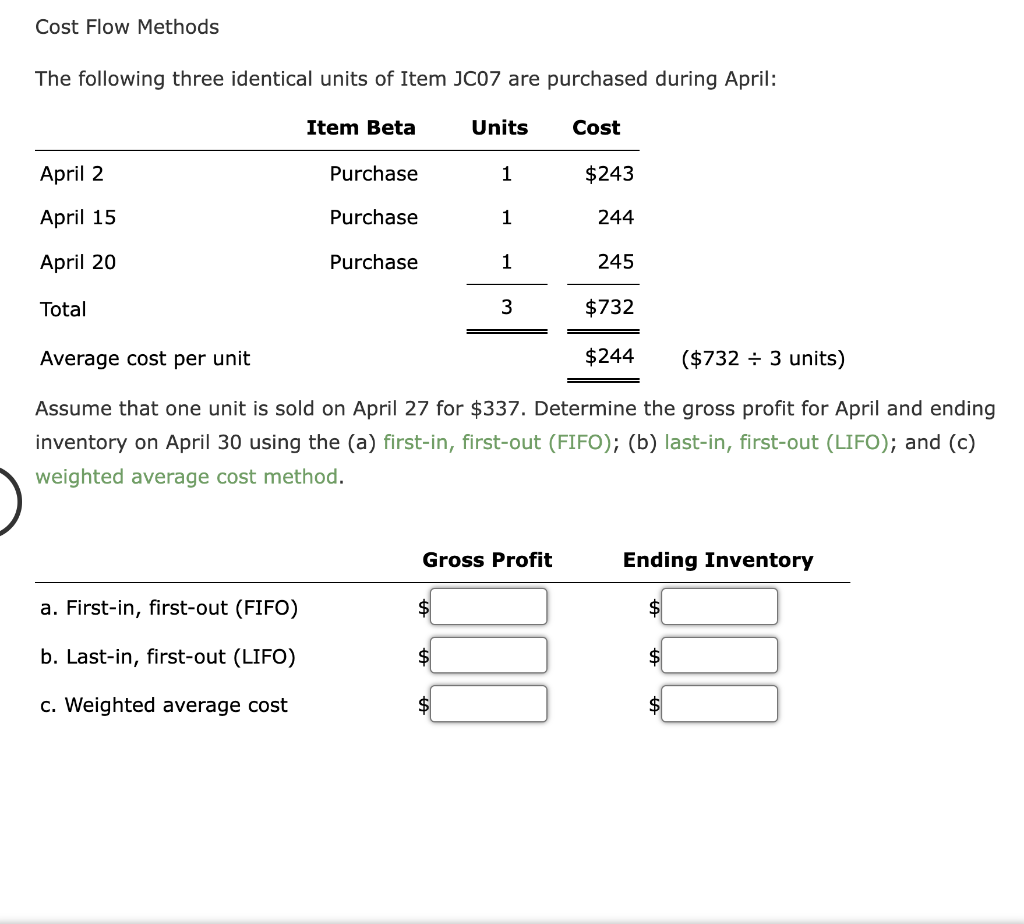Click the Gross Profit column header
This screenshot has height=924, width=1024.
tap(487, 560)
